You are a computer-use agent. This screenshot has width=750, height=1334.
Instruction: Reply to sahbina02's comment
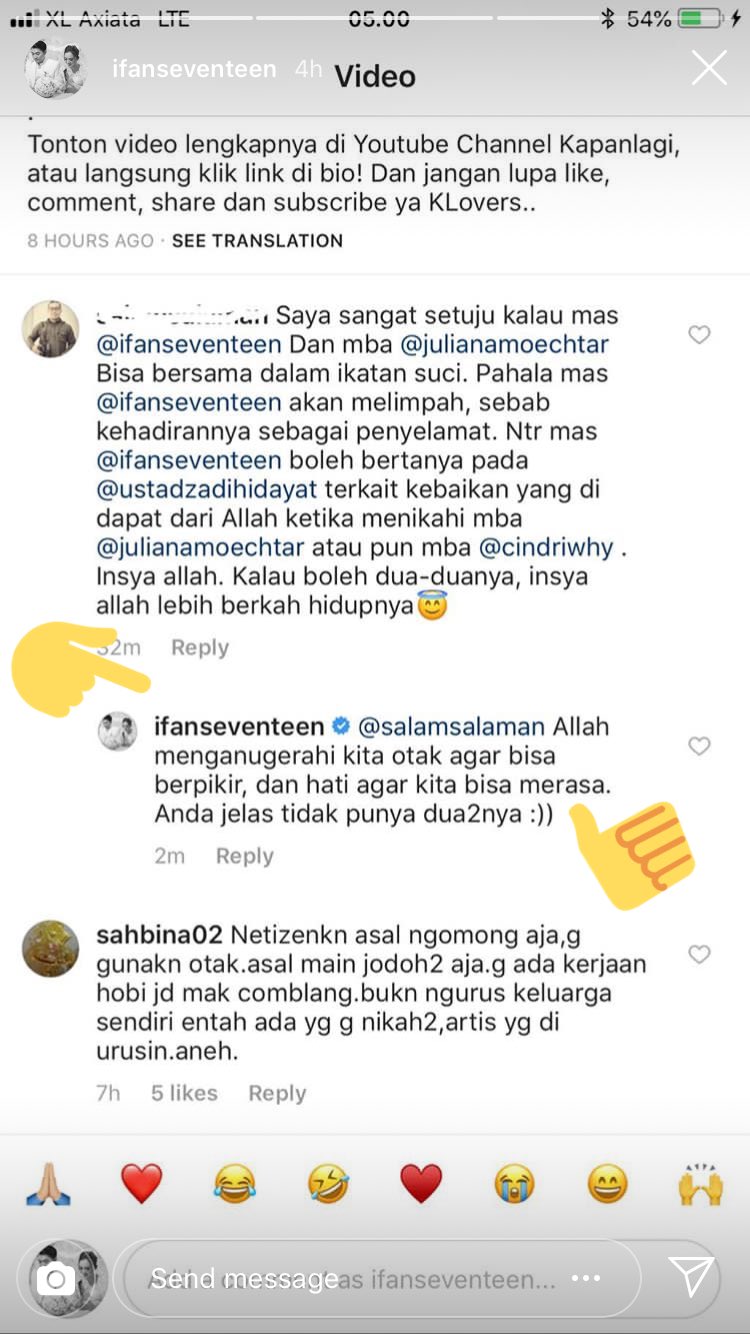click(277, 1093)
